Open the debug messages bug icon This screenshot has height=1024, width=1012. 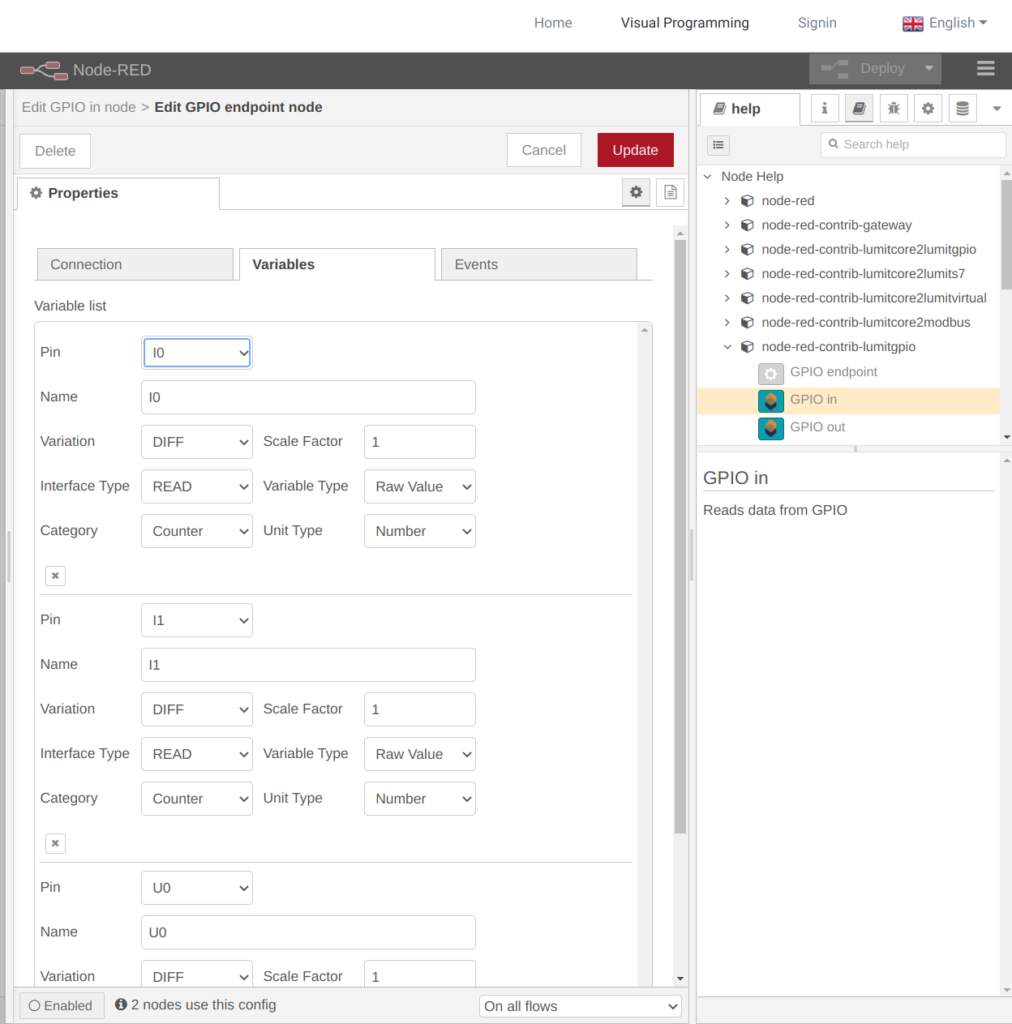click(893, 108)
